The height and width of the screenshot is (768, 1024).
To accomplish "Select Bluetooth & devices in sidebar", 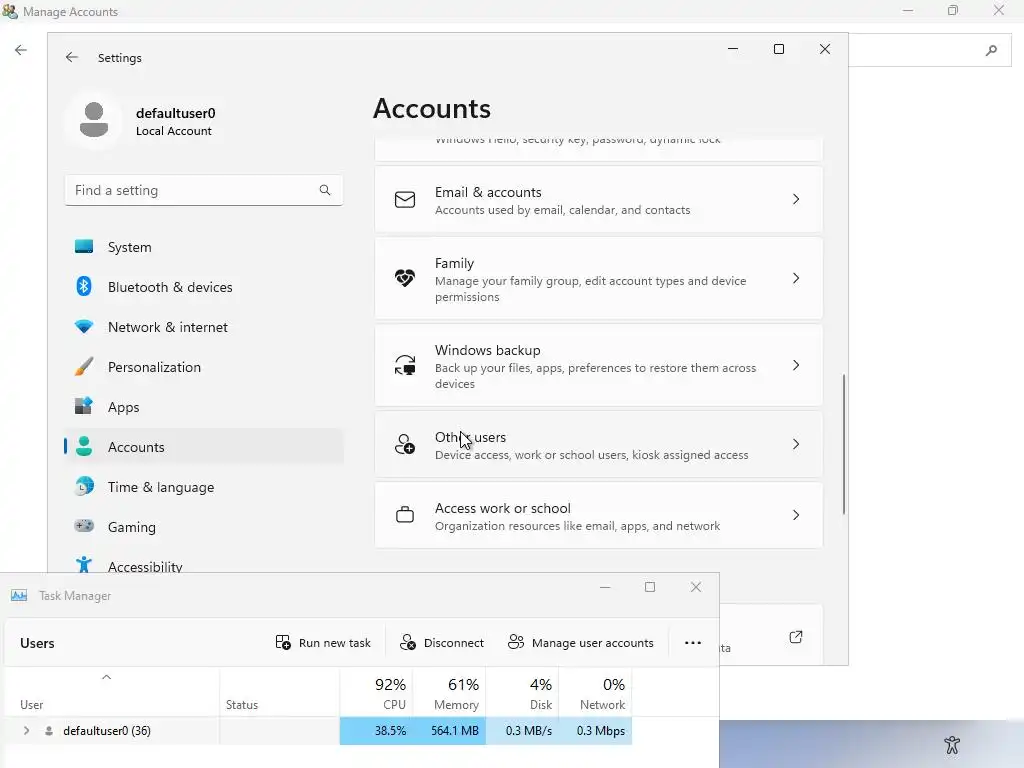I will (204, 287).
